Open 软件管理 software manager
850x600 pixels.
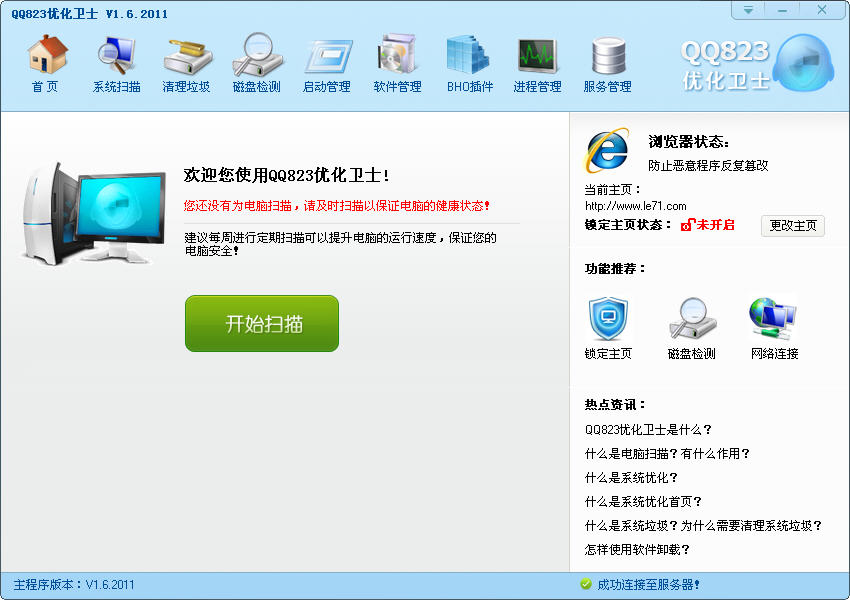pyautogui.click(x=397, y=63)
